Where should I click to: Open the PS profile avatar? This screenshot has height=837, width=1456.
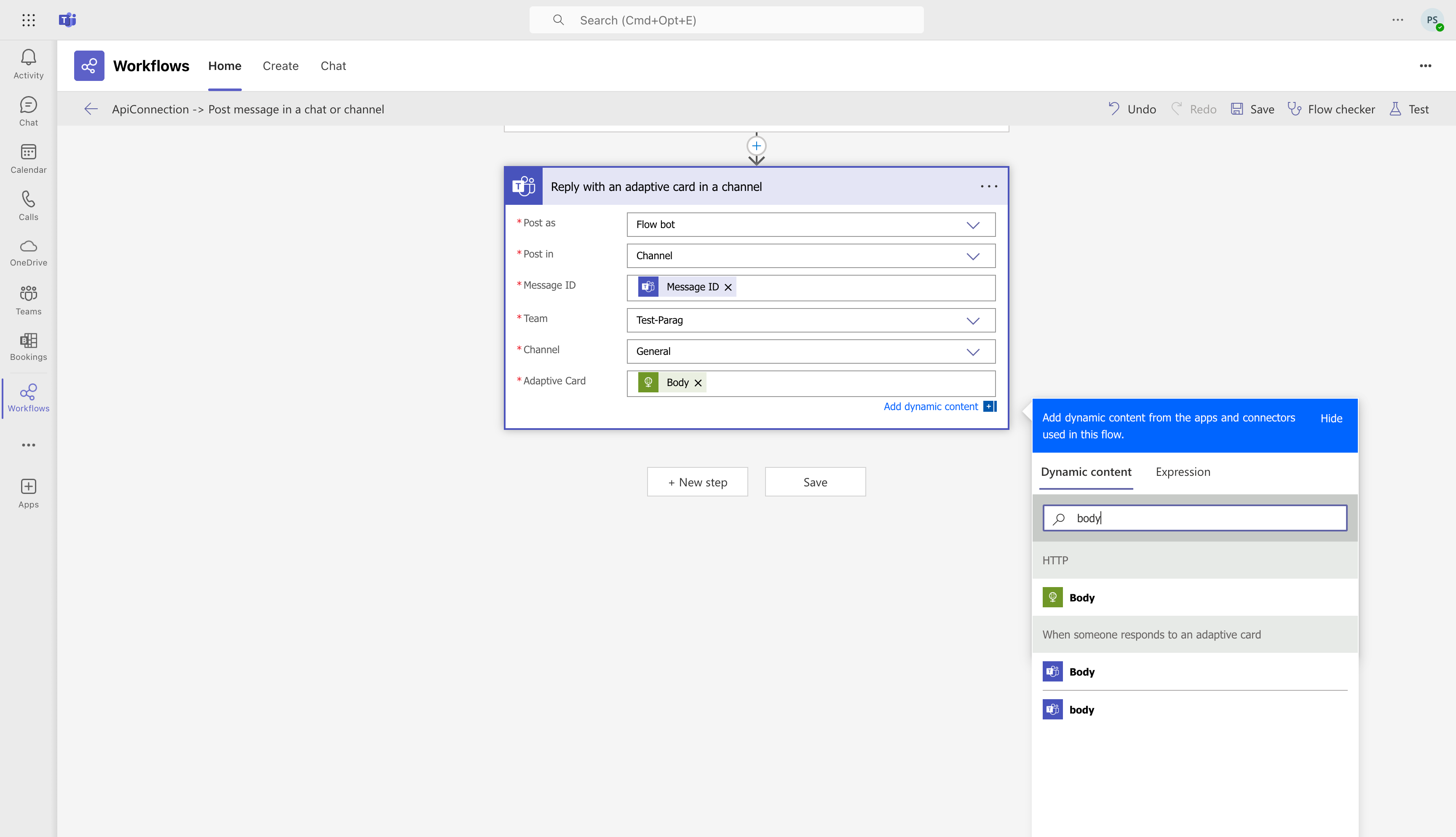click(x=1432, y=20)
